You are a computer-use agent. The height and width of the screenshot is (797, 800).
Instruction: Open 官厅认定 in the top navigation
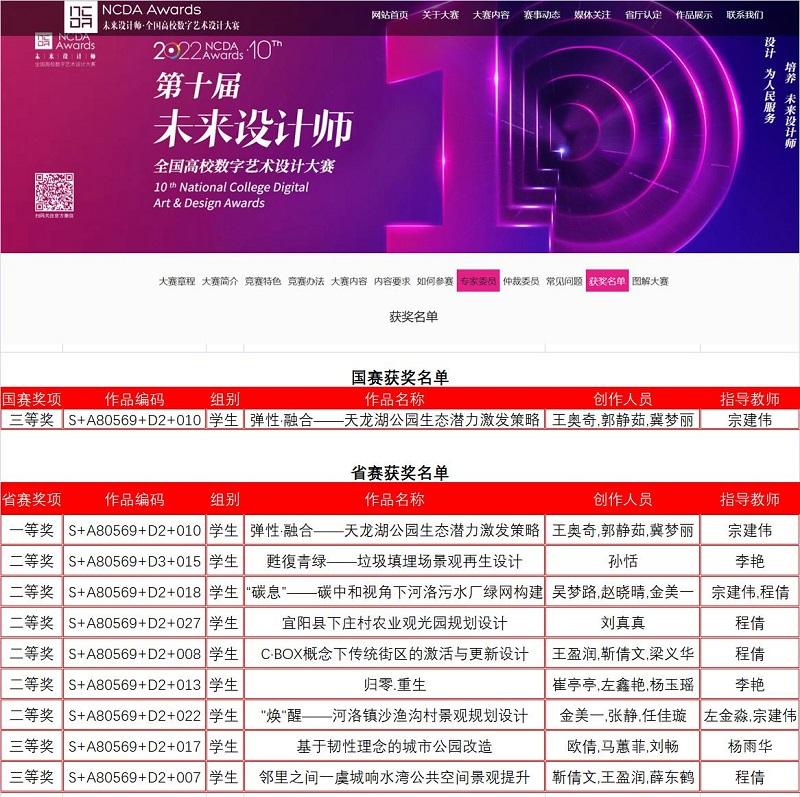[x=643, y=16]
